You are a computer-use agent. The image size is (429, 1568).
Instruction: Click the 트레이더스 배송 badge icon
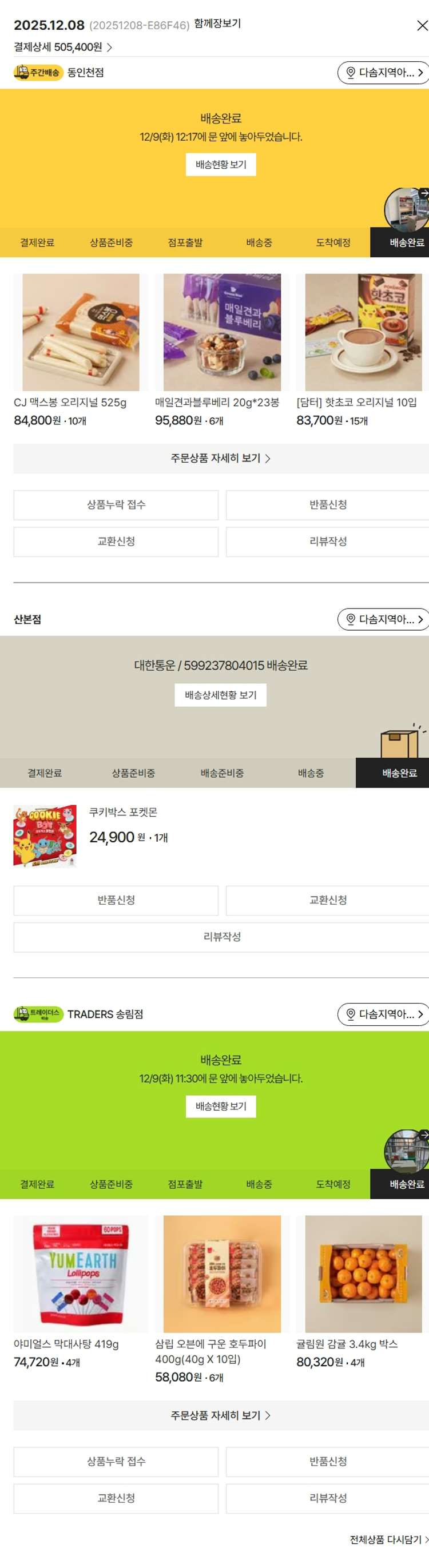pyautogui.click(x=38, y=1014)
